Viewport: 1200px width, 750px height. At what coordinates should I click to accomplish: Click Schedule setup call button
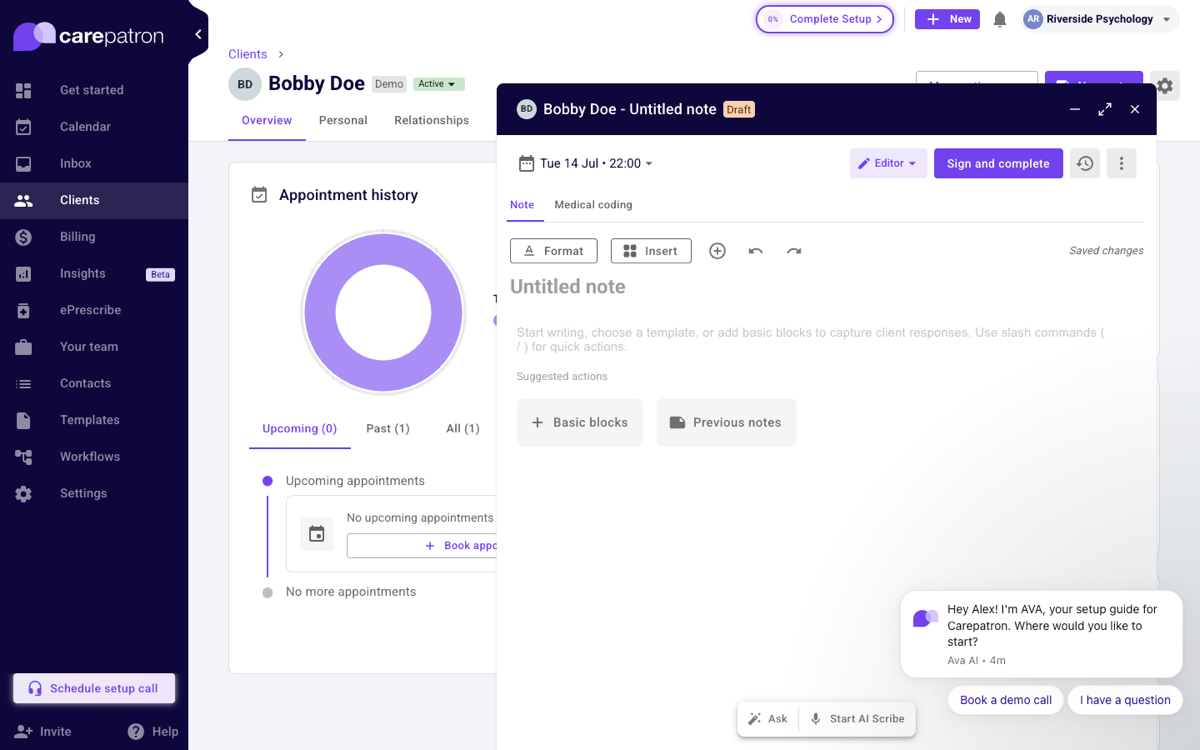(94, 688)
